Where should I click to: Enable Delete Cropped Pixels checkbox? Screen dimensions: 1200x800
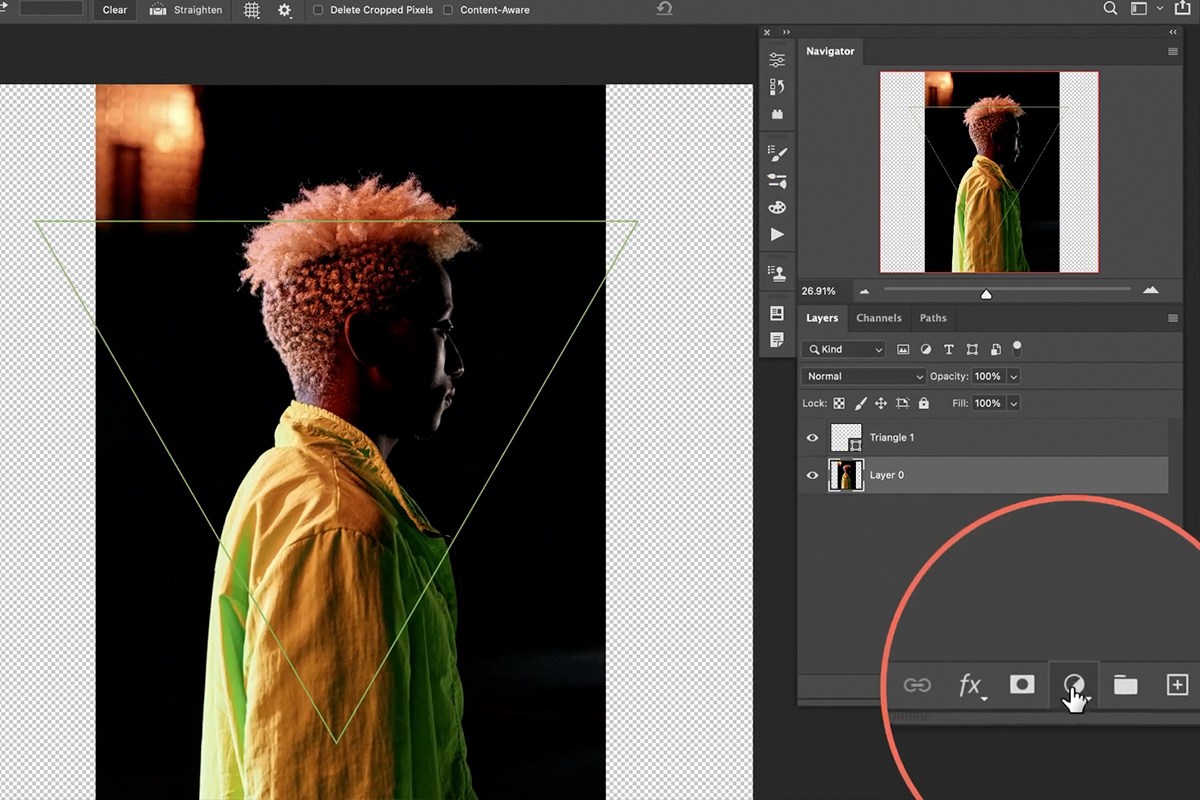click(318, 10)
